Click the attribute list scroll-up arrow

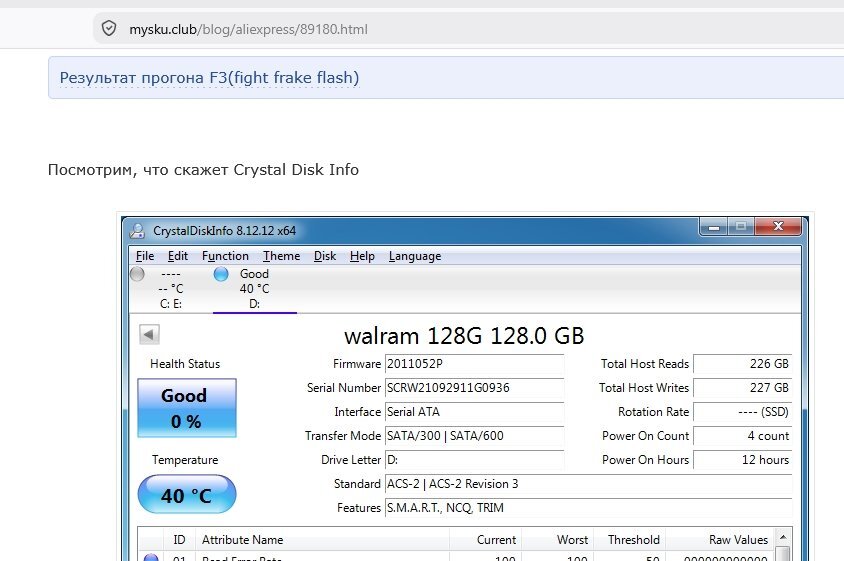click(783, 537)
